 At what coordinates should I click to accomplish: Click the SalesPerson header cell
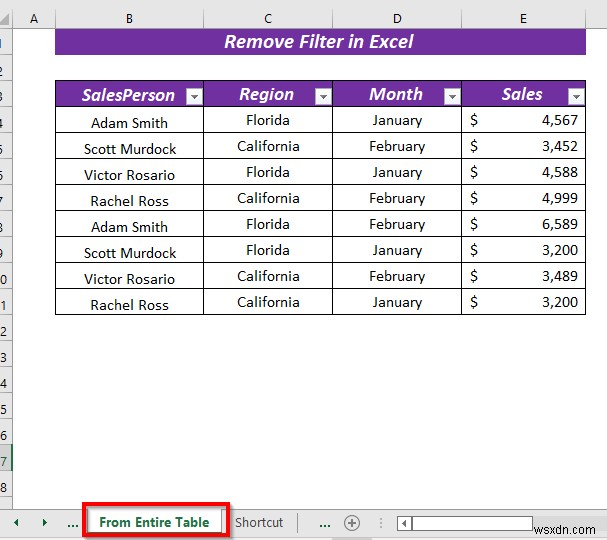(129, 95)
